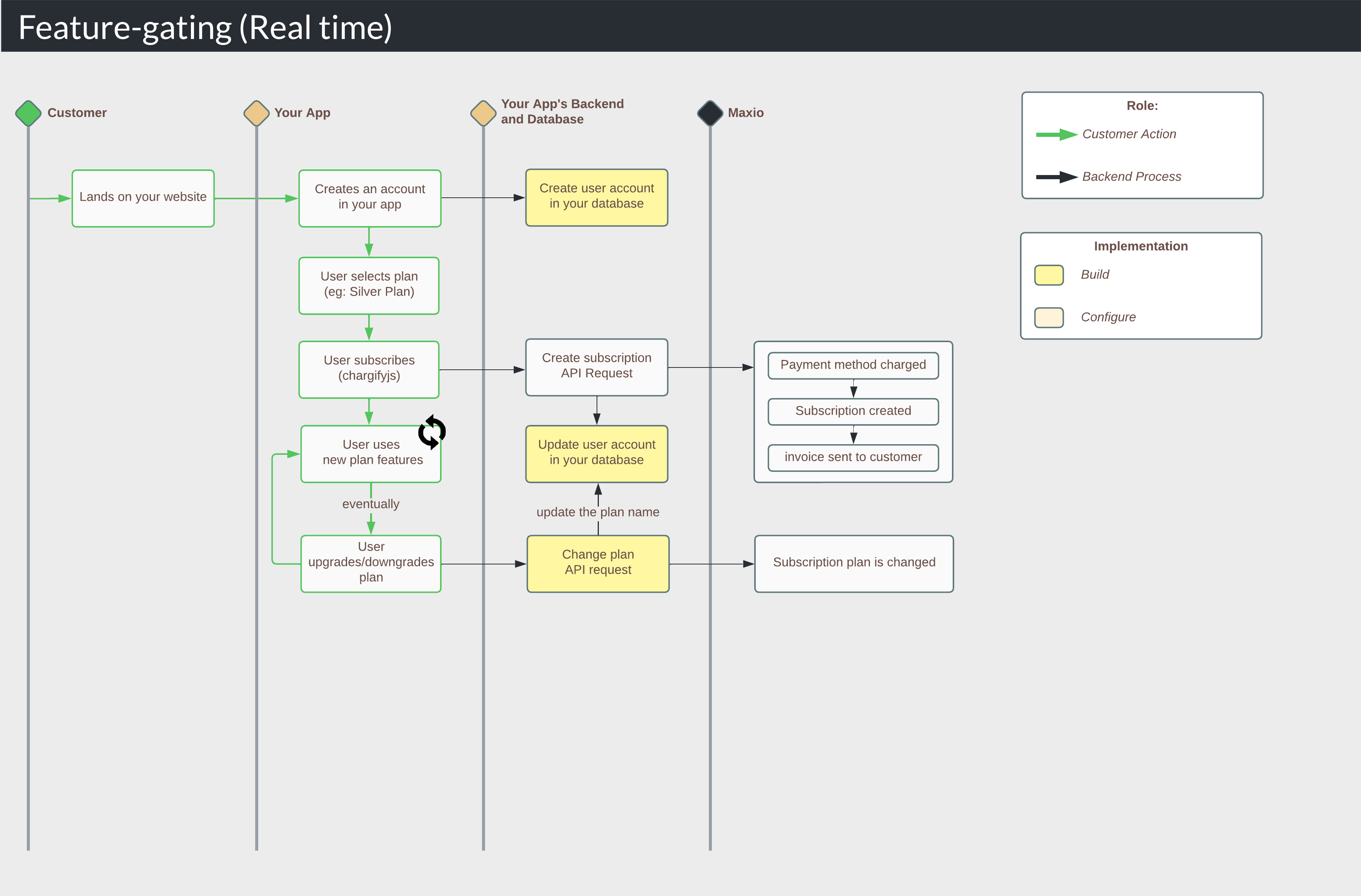Select the 'Creates an account in your app' box
The width and height of the screenshot is (1361, 896).
point(370,198)
